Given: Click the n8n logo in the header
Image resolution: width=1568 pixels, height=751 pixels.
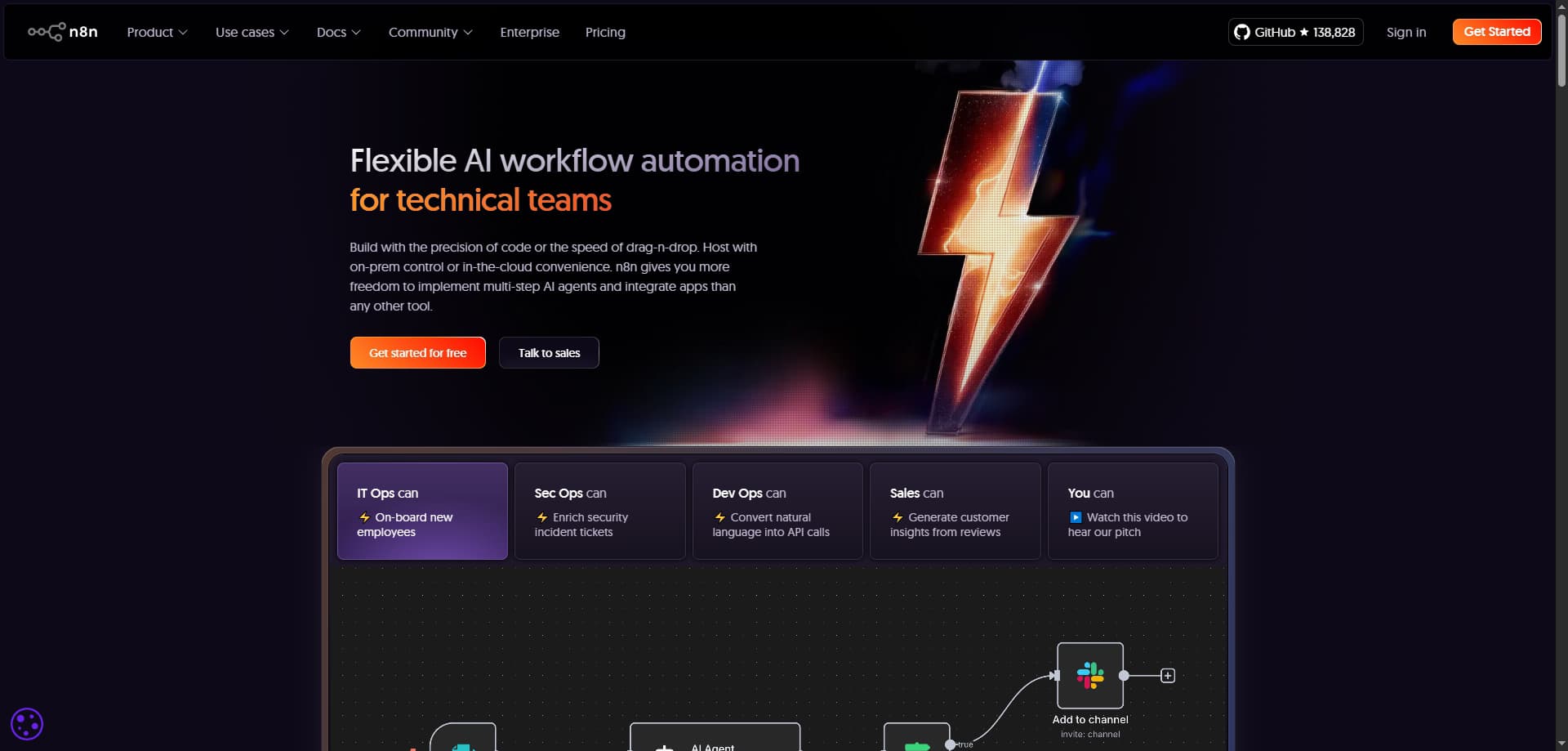Looking at the screenshot, I should (63, 32).
